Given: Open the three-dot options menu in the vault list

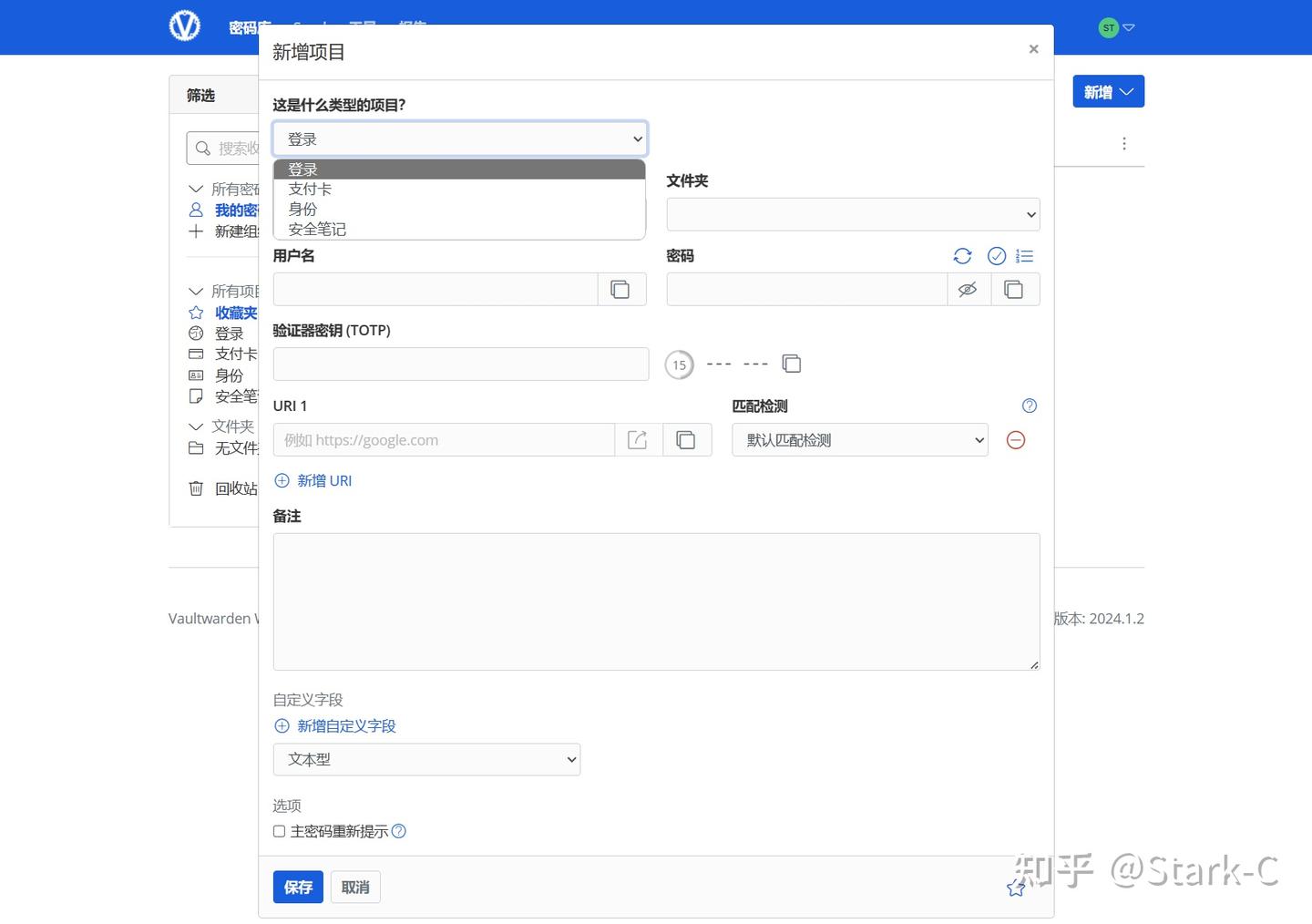Looking at the screenshot, I should tap(1124, 143).
